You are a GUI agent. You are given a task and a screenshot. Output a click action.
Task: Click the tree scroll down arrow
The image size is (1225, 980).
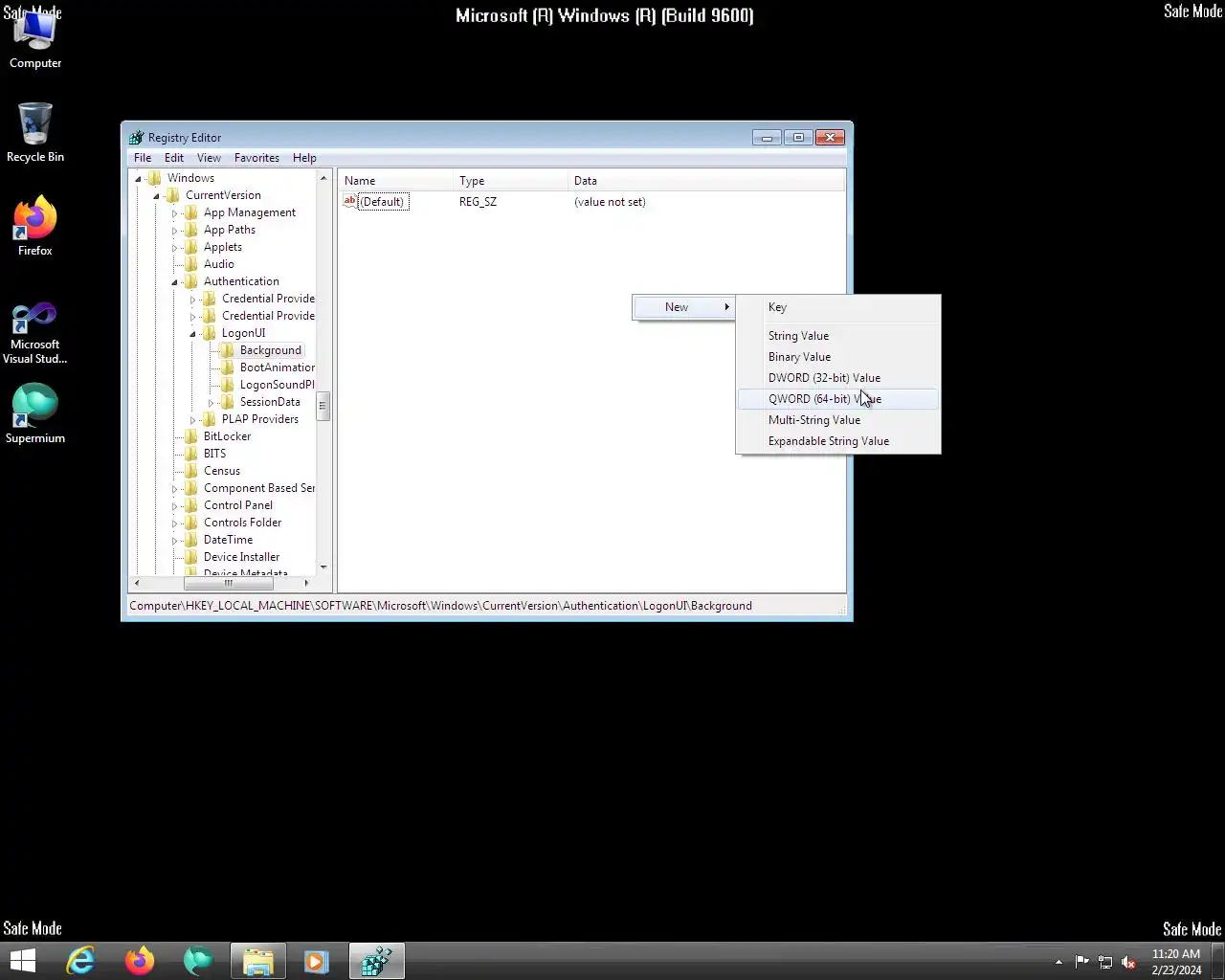[323, 568]
